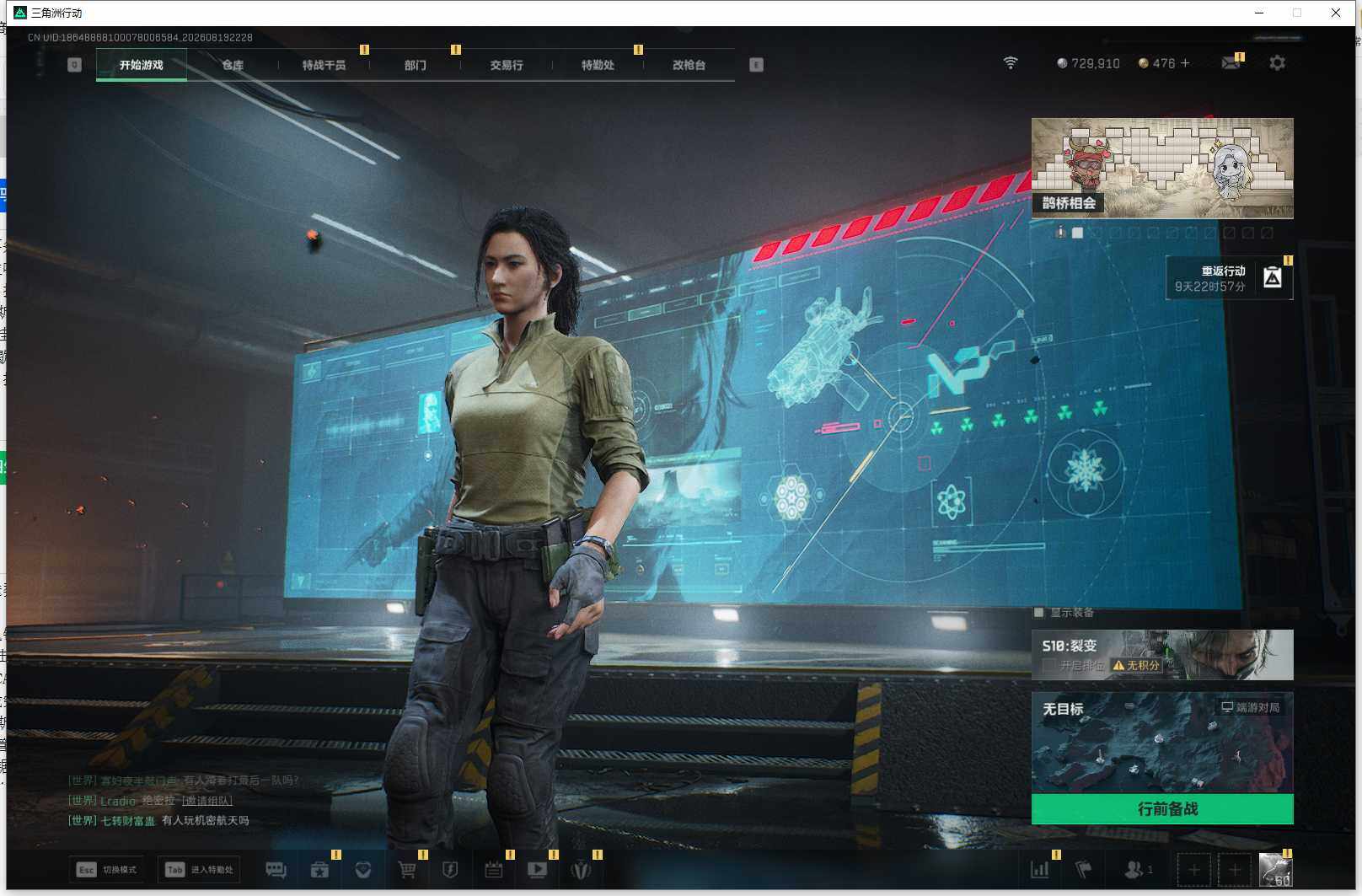Viewport: 1362px width, 896px height.
Task: Click the Q key icon left of tabs
Action: (74, 65)
